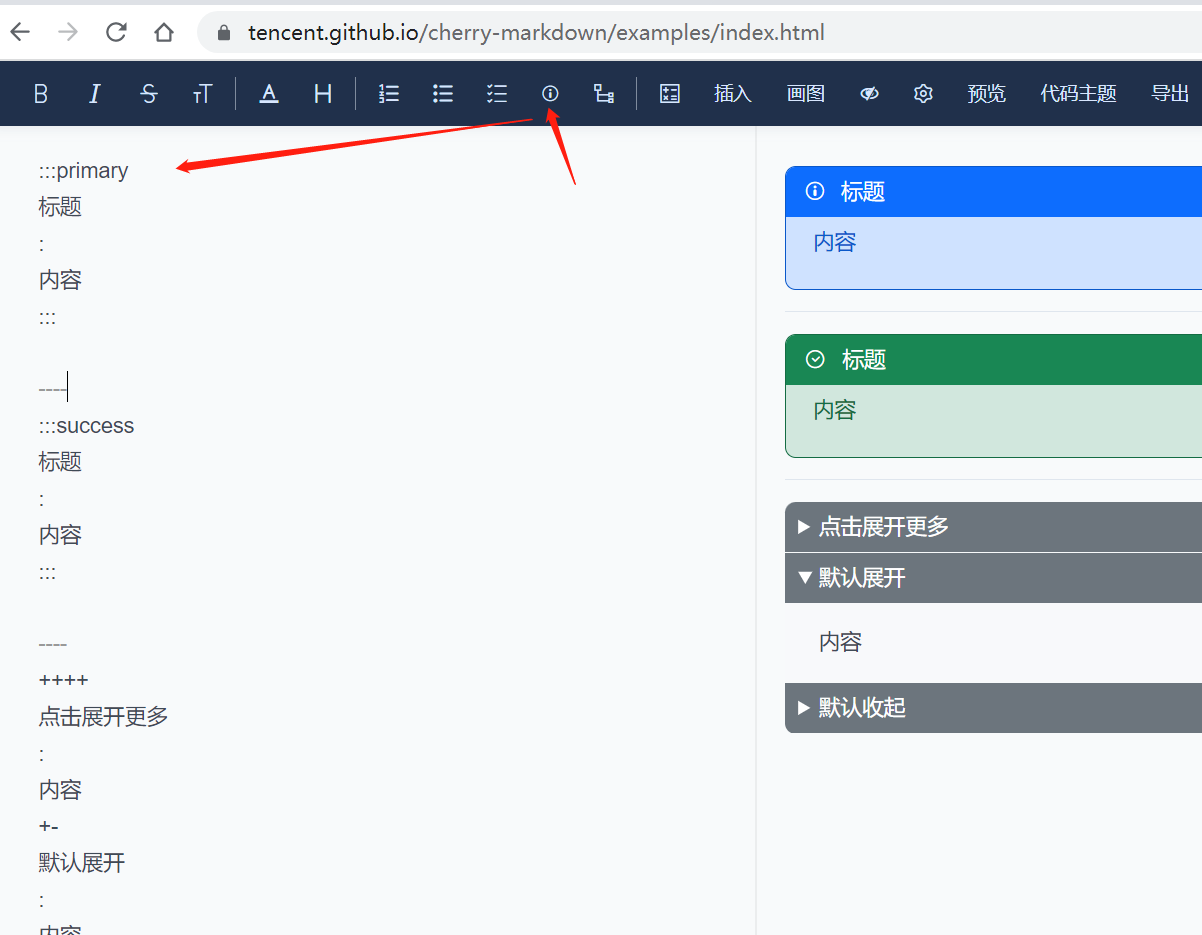This screenshot has height=935, width=1202.
Task: Toggle bold formatting
Action: click(40, 93)
